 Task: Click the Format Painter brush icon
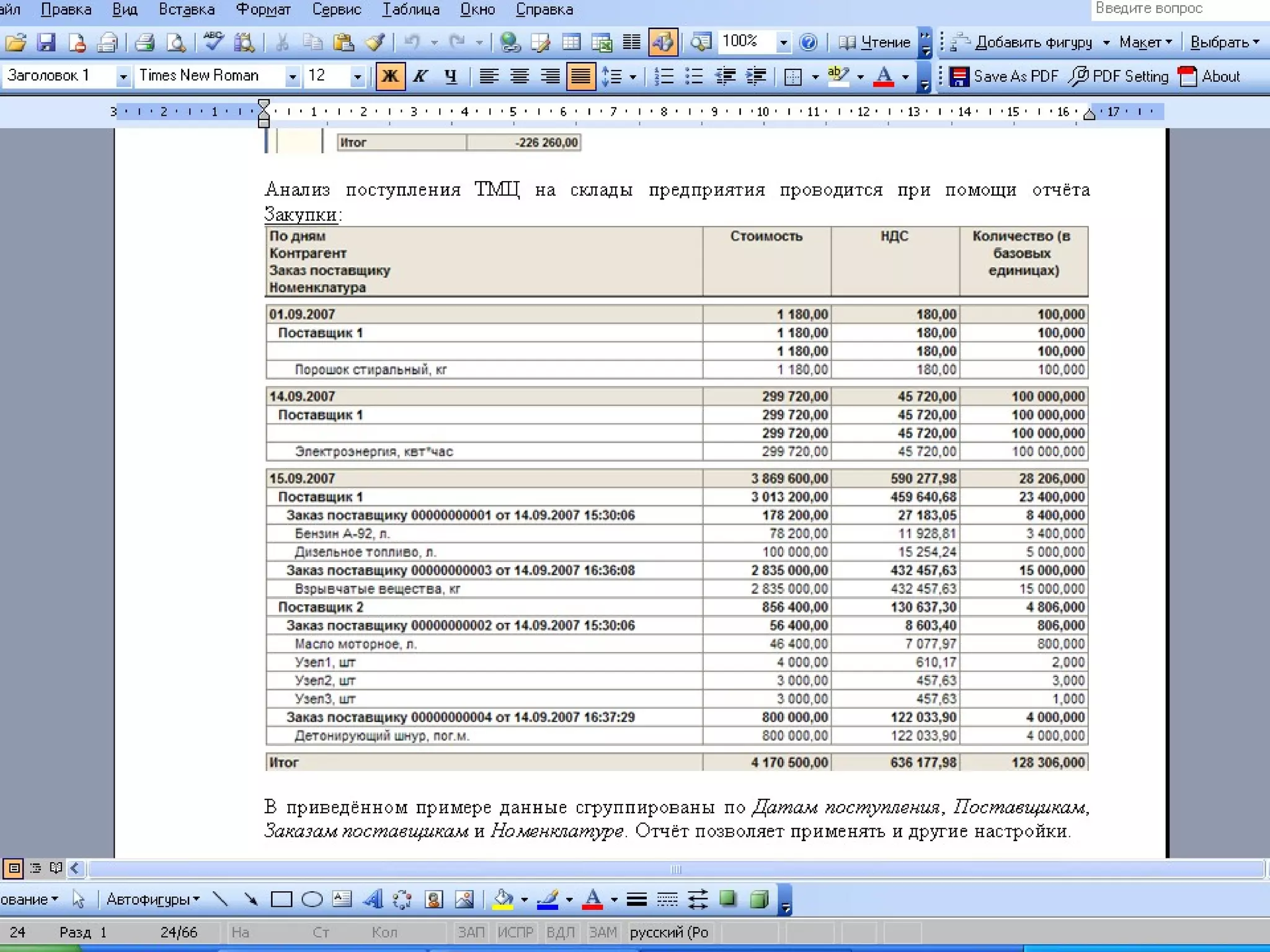375,43
